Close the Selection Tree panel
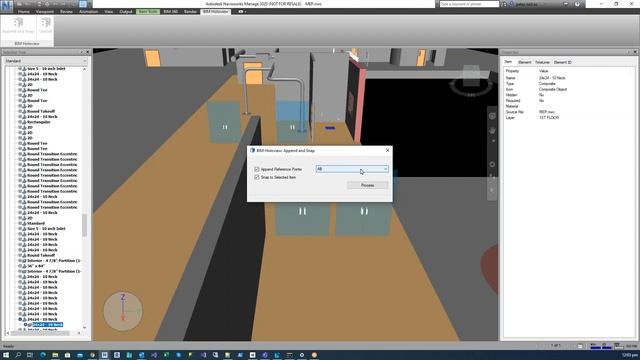Viewport: 640px width, 360px height. click(87, 52)
